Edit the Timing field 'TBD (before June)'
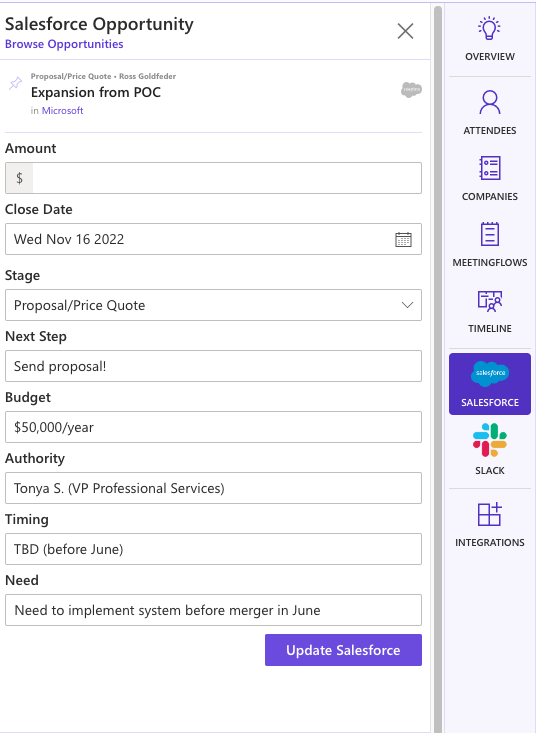 coord(213,549)
